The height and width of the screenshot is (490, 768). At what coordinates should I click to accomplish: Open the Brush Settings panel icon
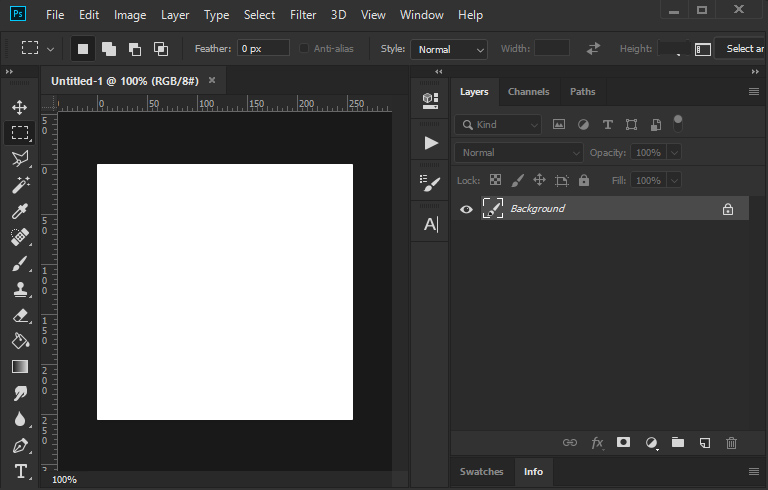point(430,183)
